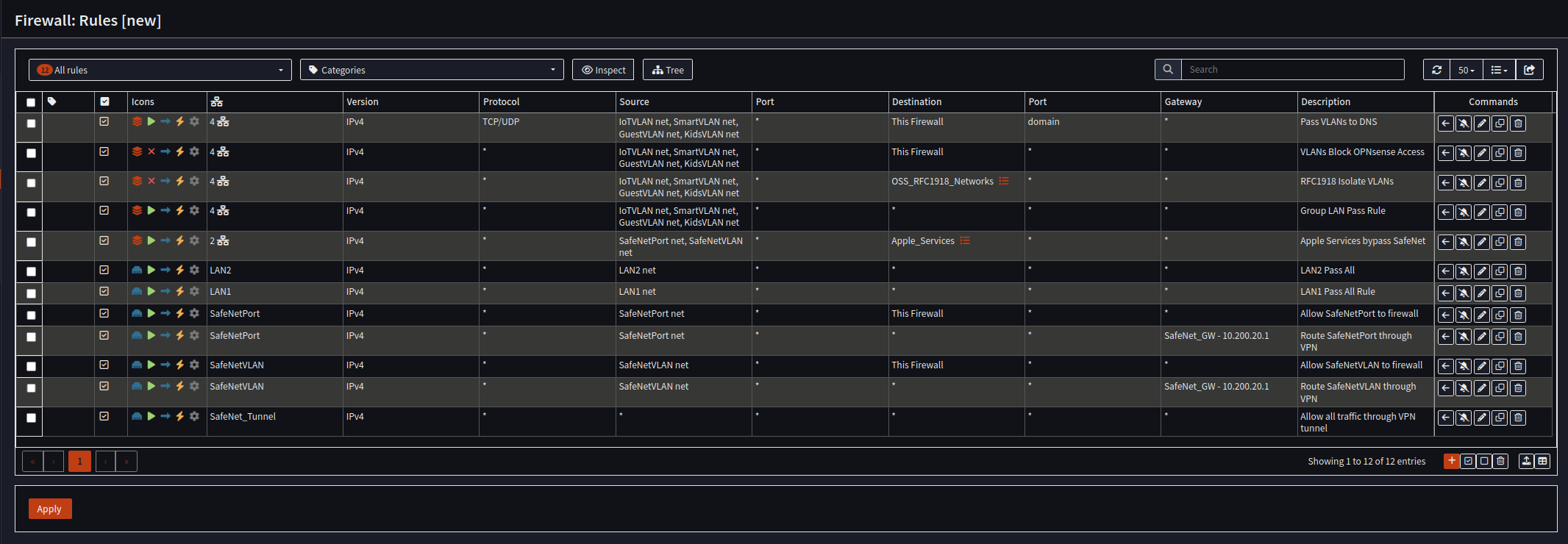
Task: Toggle the select-all rows checkbox in header
Action: [31, 102]
